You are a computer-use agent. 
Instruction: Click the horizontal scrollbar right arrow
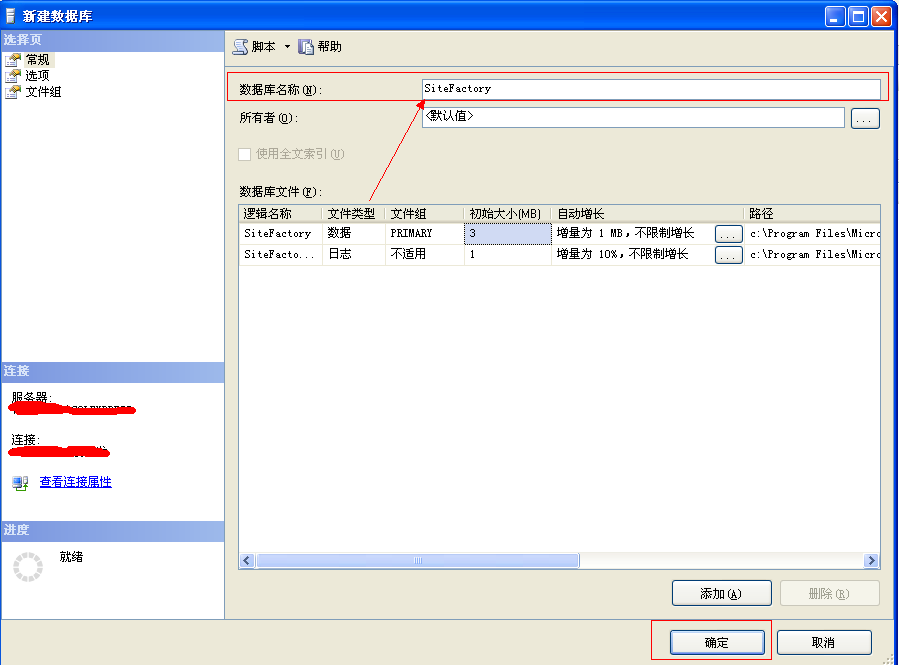(x=871, y=561)
